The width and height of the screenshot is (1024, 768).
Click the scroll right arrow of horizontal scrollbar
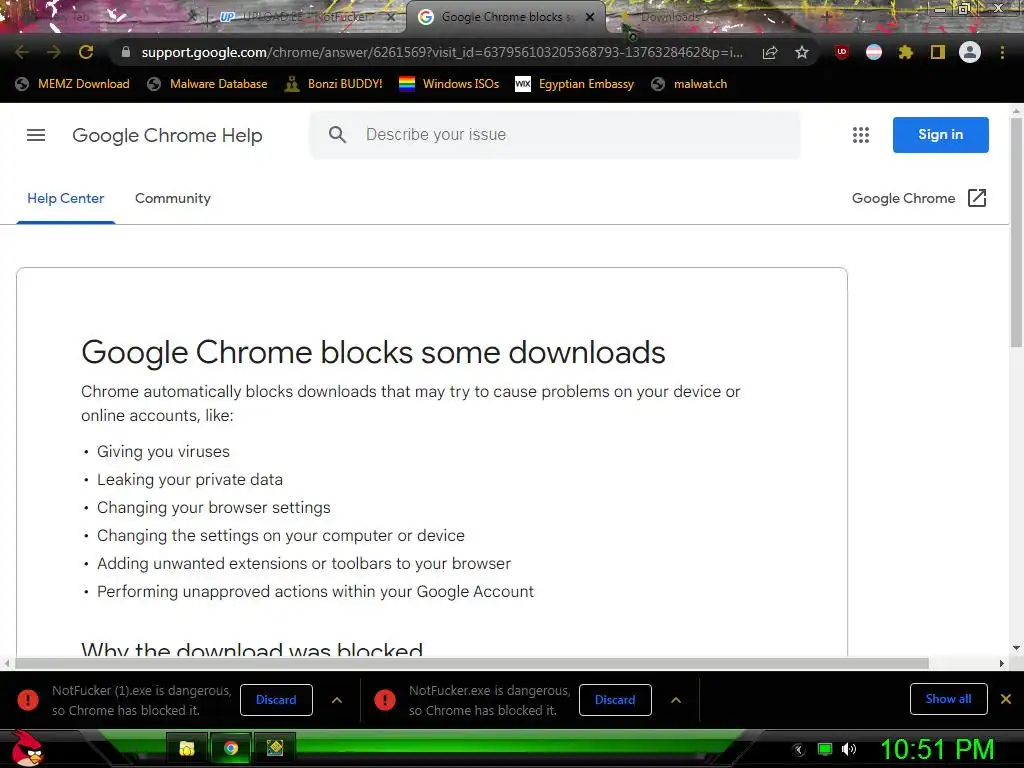click(1002, 663)
